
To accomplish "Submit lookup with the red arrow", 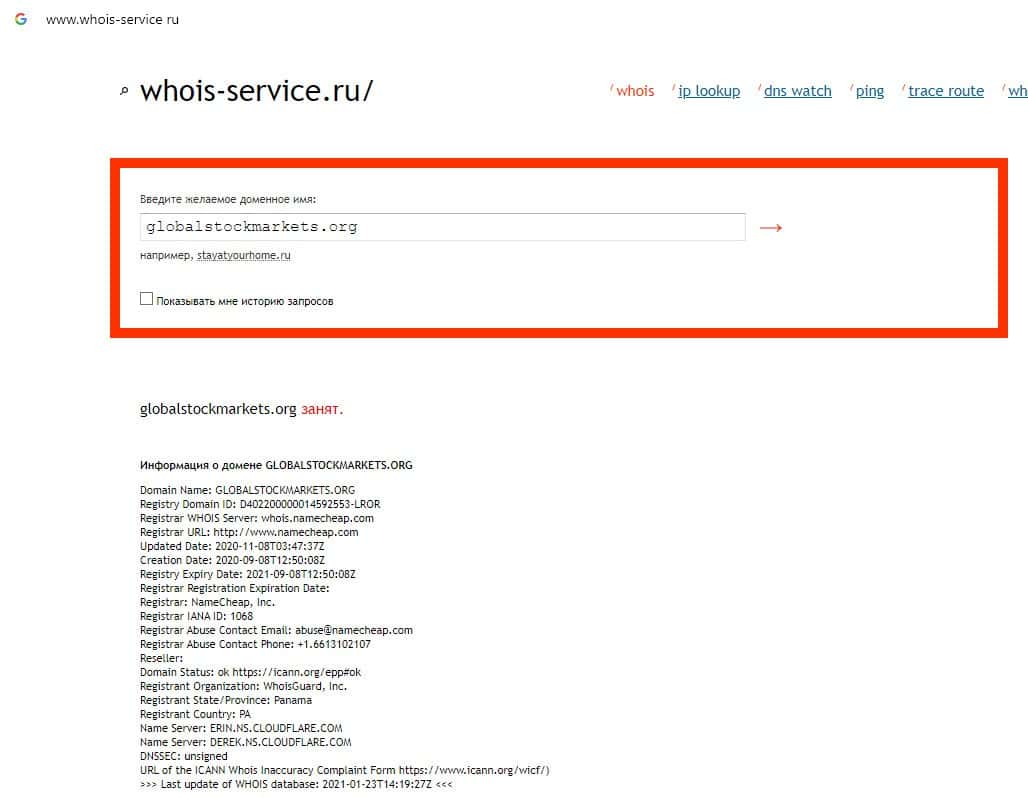I will pos(770,228).
